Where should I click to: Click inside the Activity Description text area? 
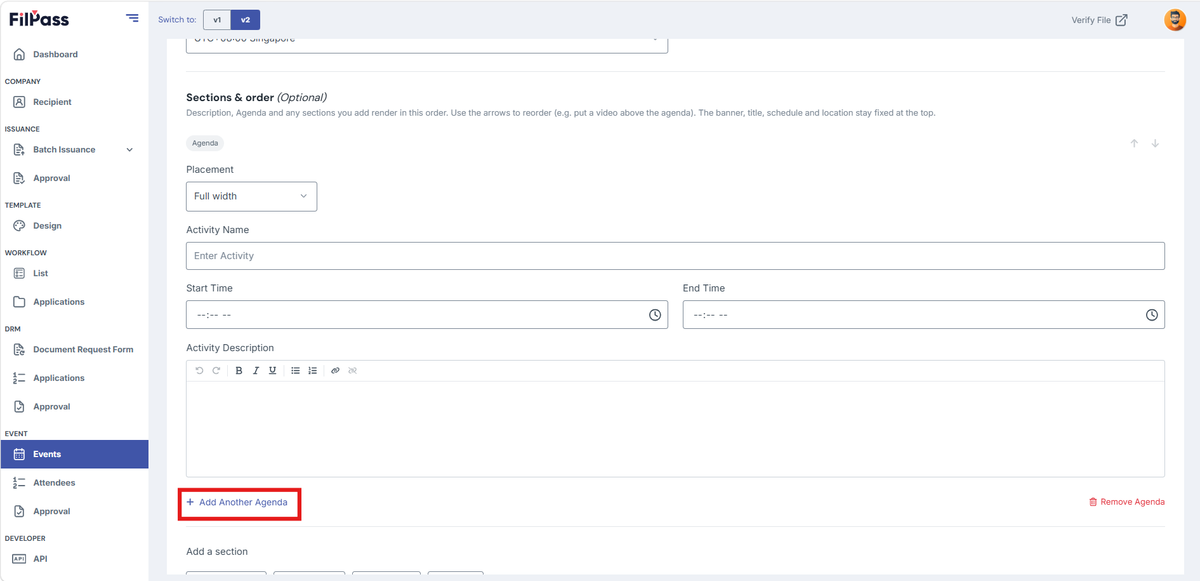coord(675,429)
